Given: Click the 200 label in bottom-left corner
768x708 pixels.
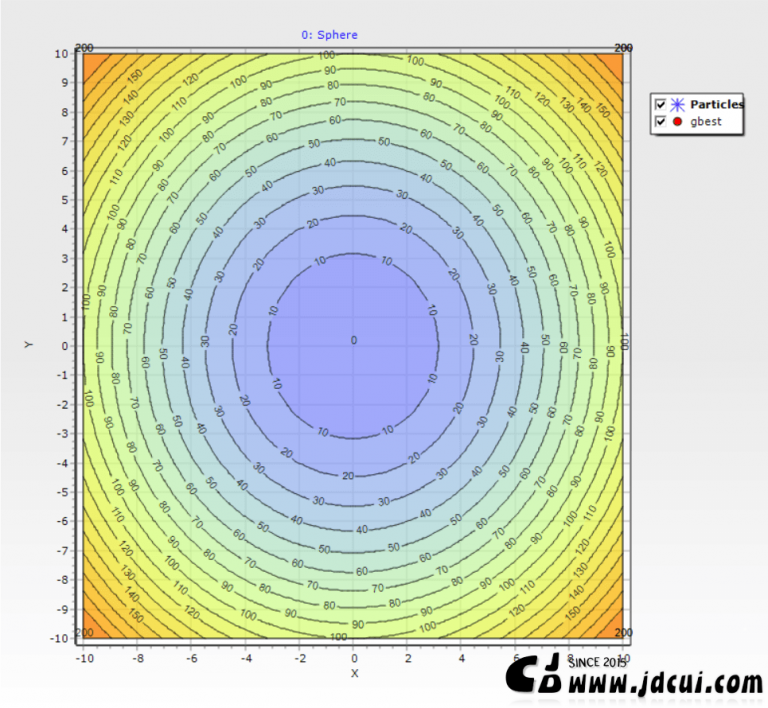Looking at the screenshot, I should [85, 632].
